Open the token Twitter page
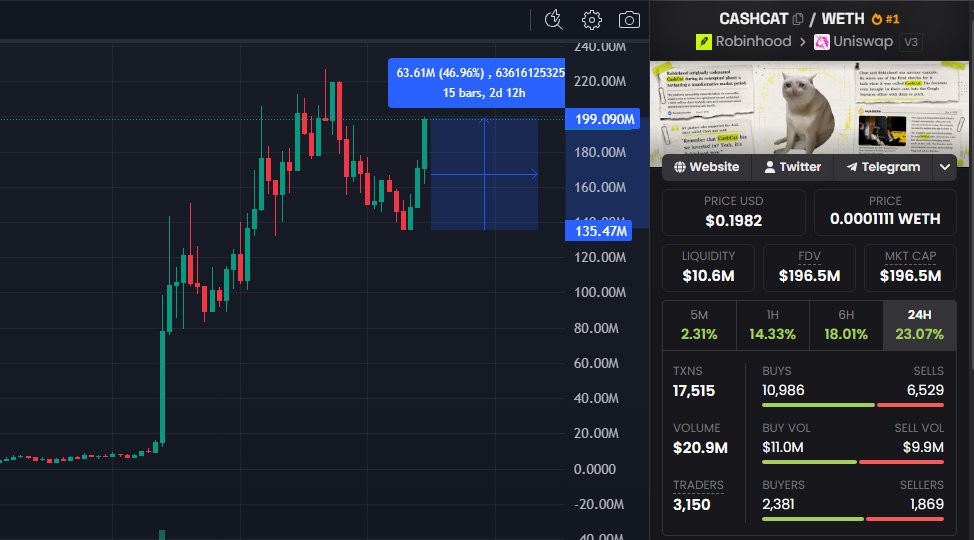The image size is (974, 540). pos(792,167)
